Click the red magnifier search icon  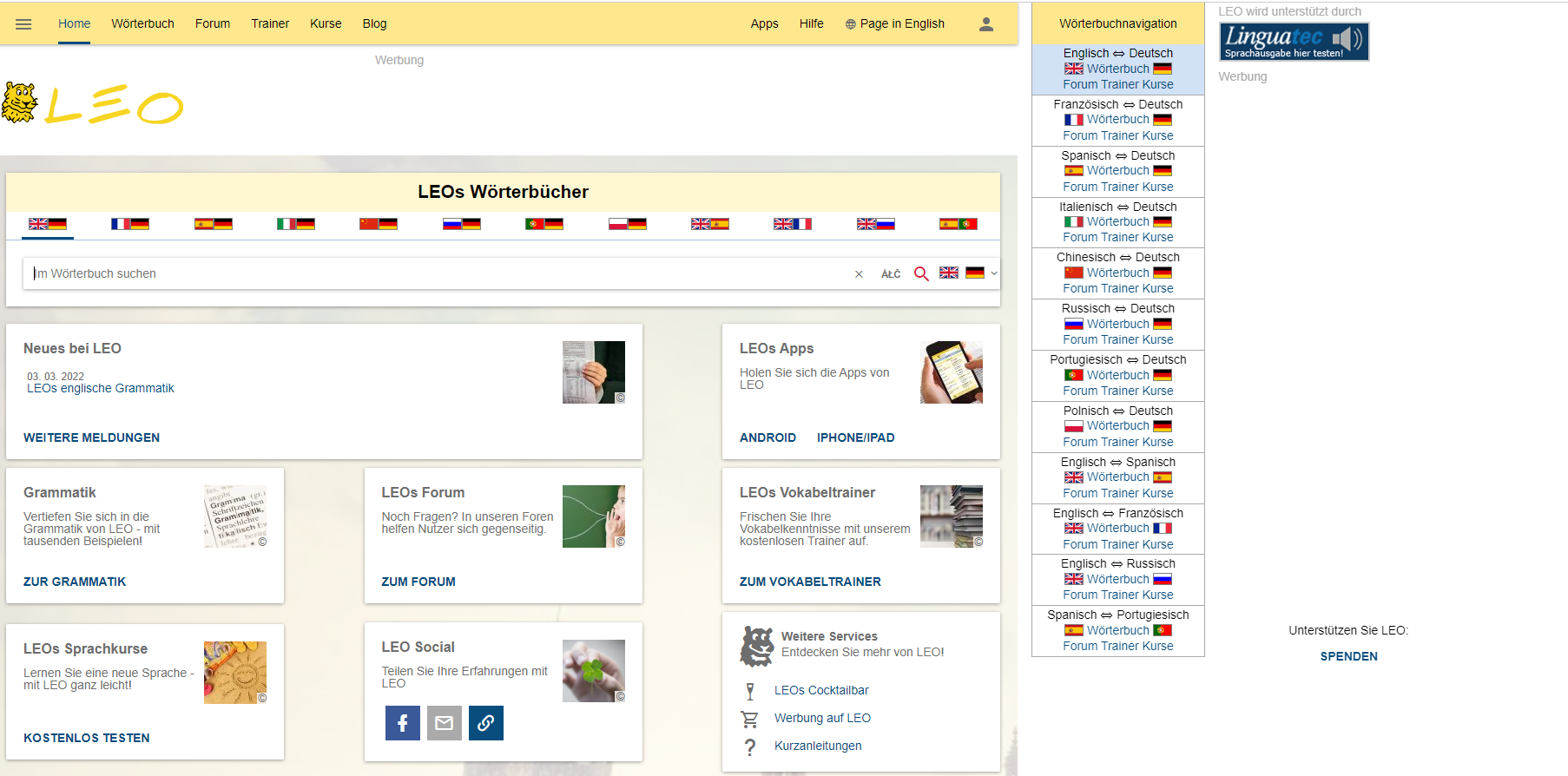pyautogui.click(x=921, y=274)
